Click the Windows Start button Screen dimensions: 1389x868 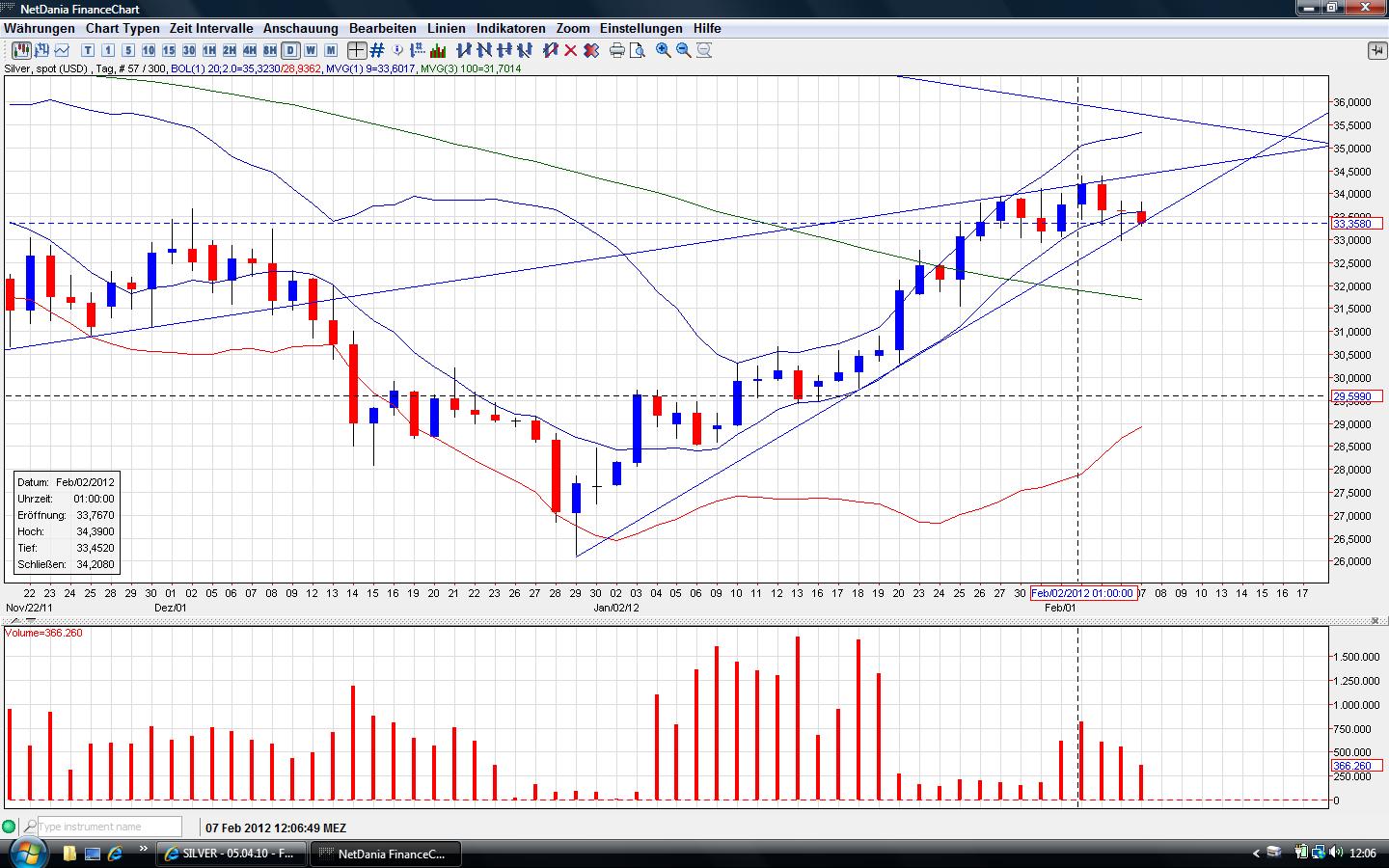tap(26, 853)
